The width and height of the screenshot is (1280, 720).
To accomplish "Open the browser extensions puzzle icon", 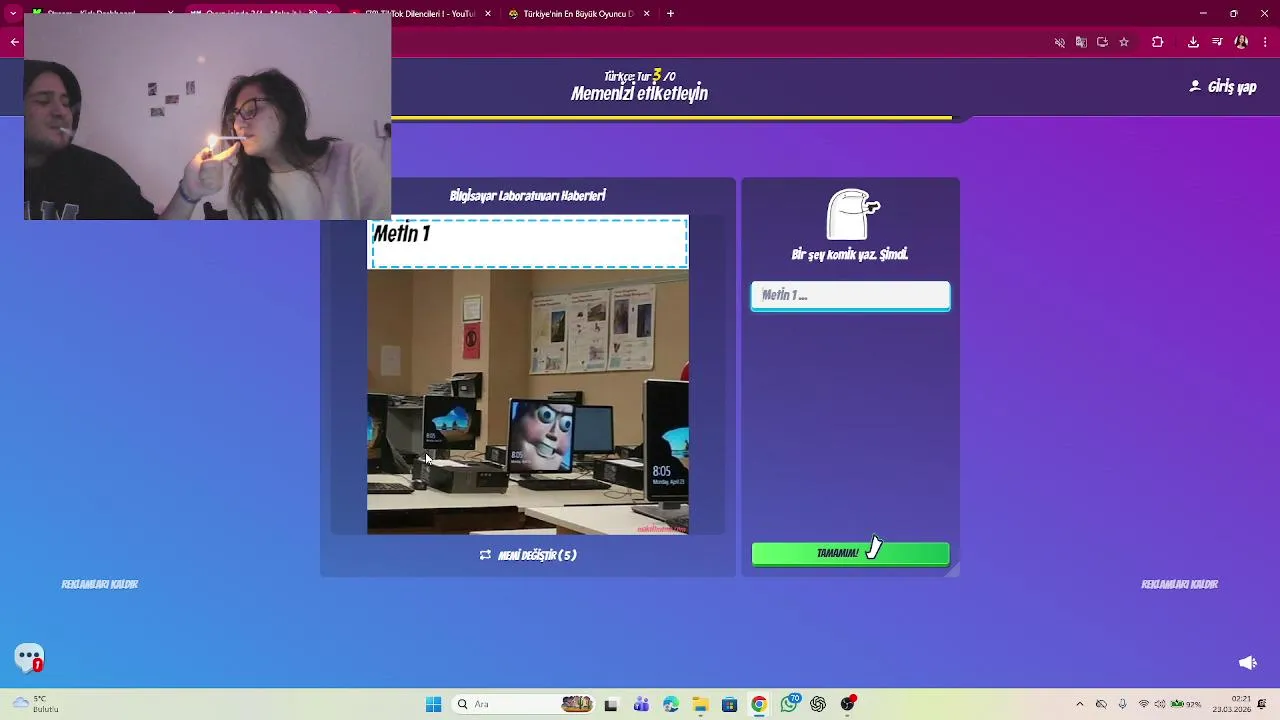I will tap(1158, 42).
